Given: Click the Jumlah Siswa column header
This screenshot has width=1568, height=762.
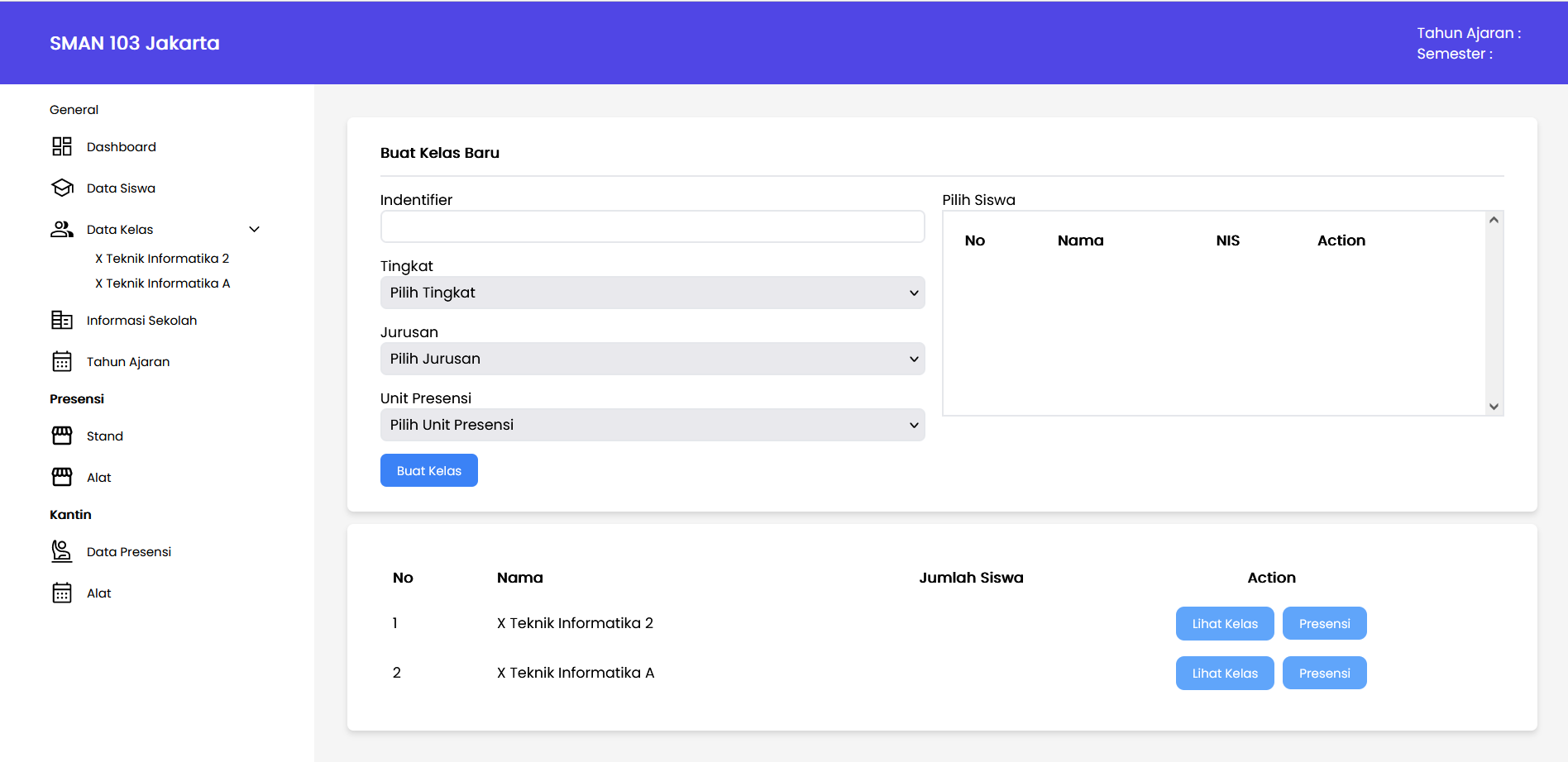Looking at the screenshot, I should (971, 578).
